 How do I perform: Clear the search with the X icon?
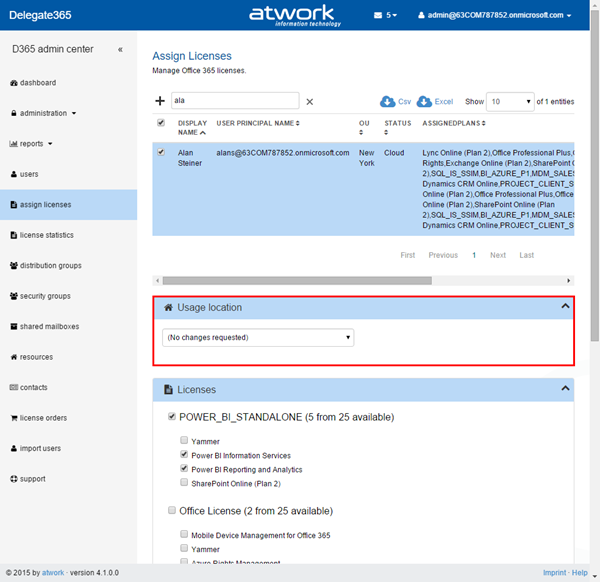pyautogui.click(x=310, y=102)
